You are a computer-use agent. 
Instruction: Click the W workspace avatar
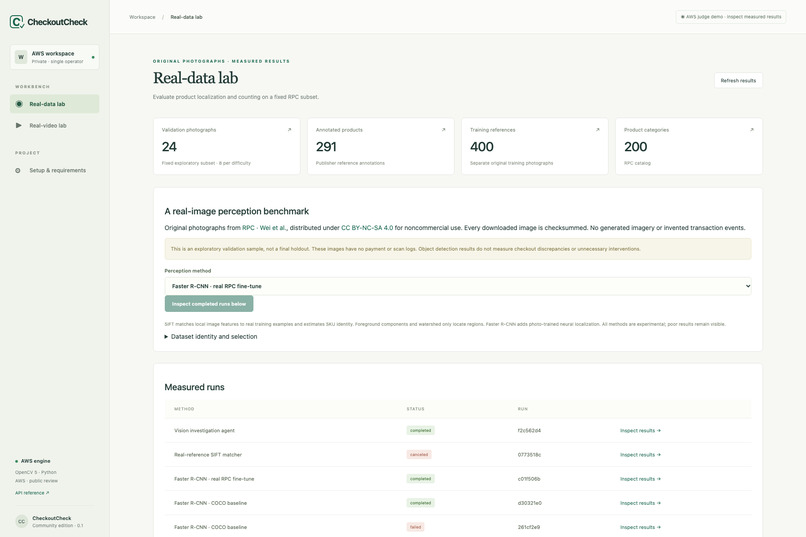pos(21,57)
